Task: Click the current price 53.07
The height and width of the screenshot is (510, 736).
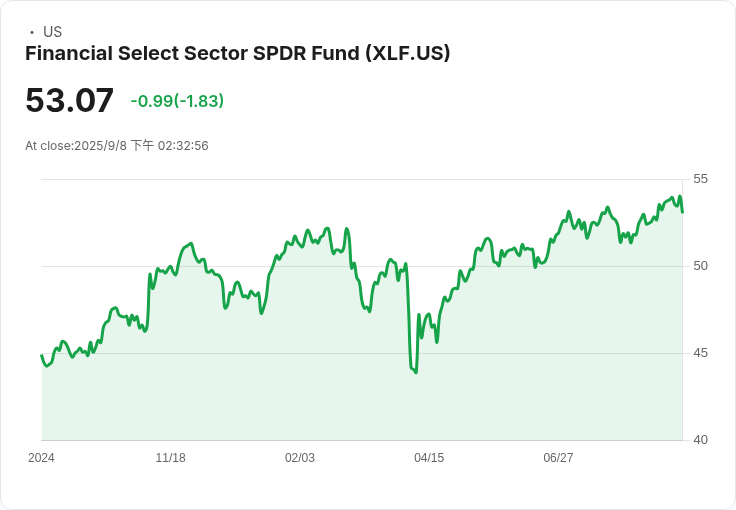Action: [x=69, y=100]
